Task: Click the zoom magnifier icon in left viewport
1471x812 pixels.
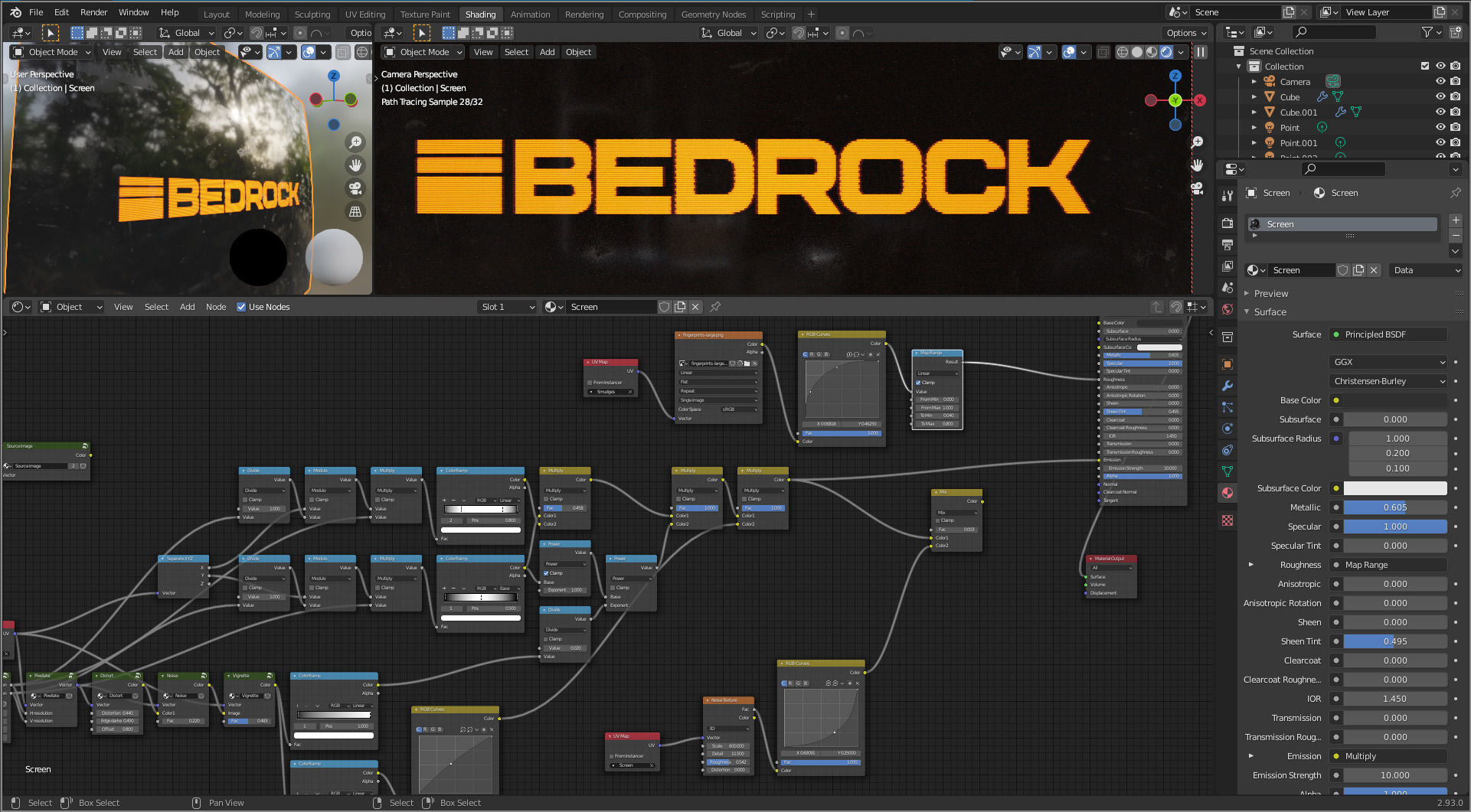Action: pyautogui.click(x=355, y=142)
